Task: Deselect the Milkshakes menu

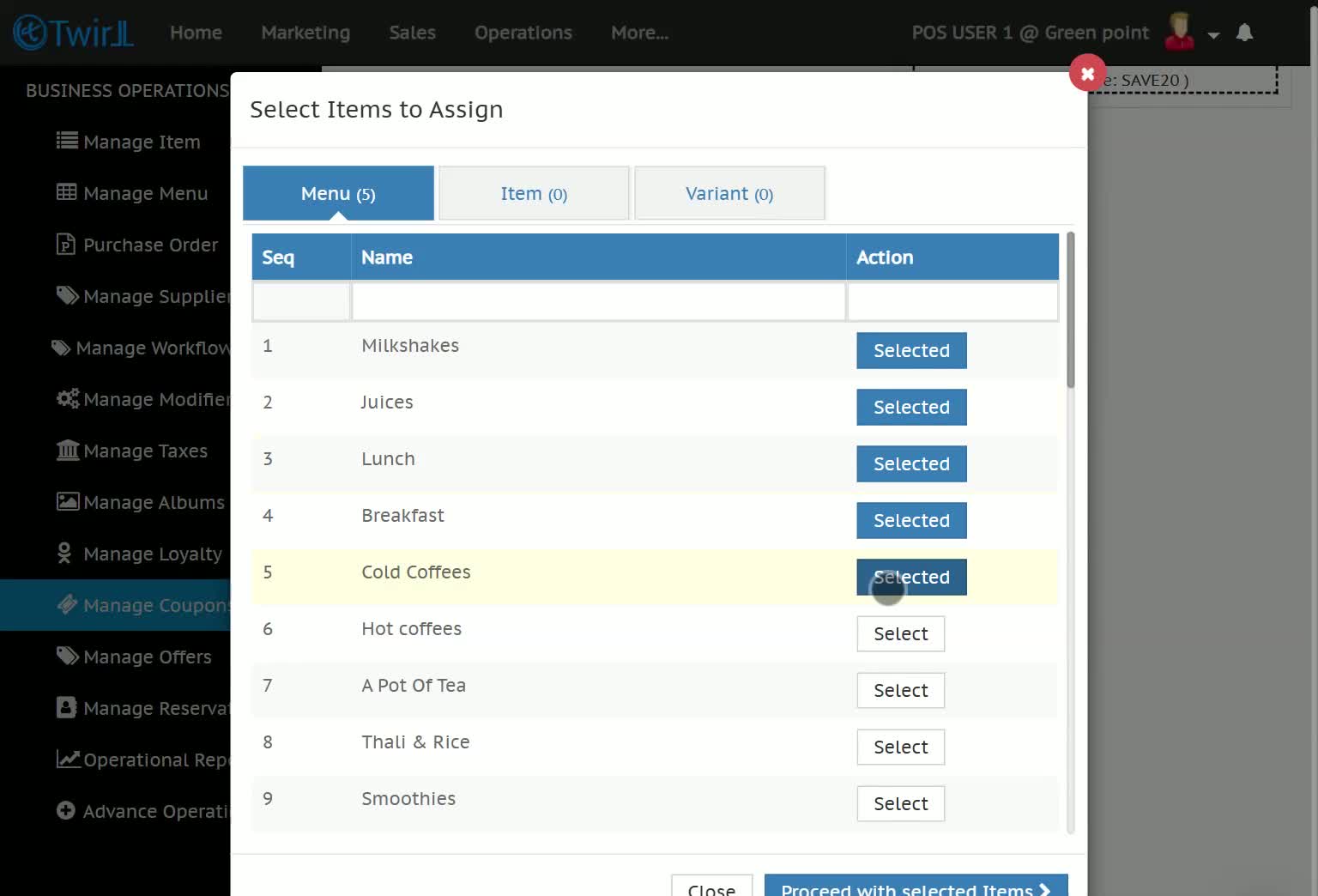Action: (911, 350)
